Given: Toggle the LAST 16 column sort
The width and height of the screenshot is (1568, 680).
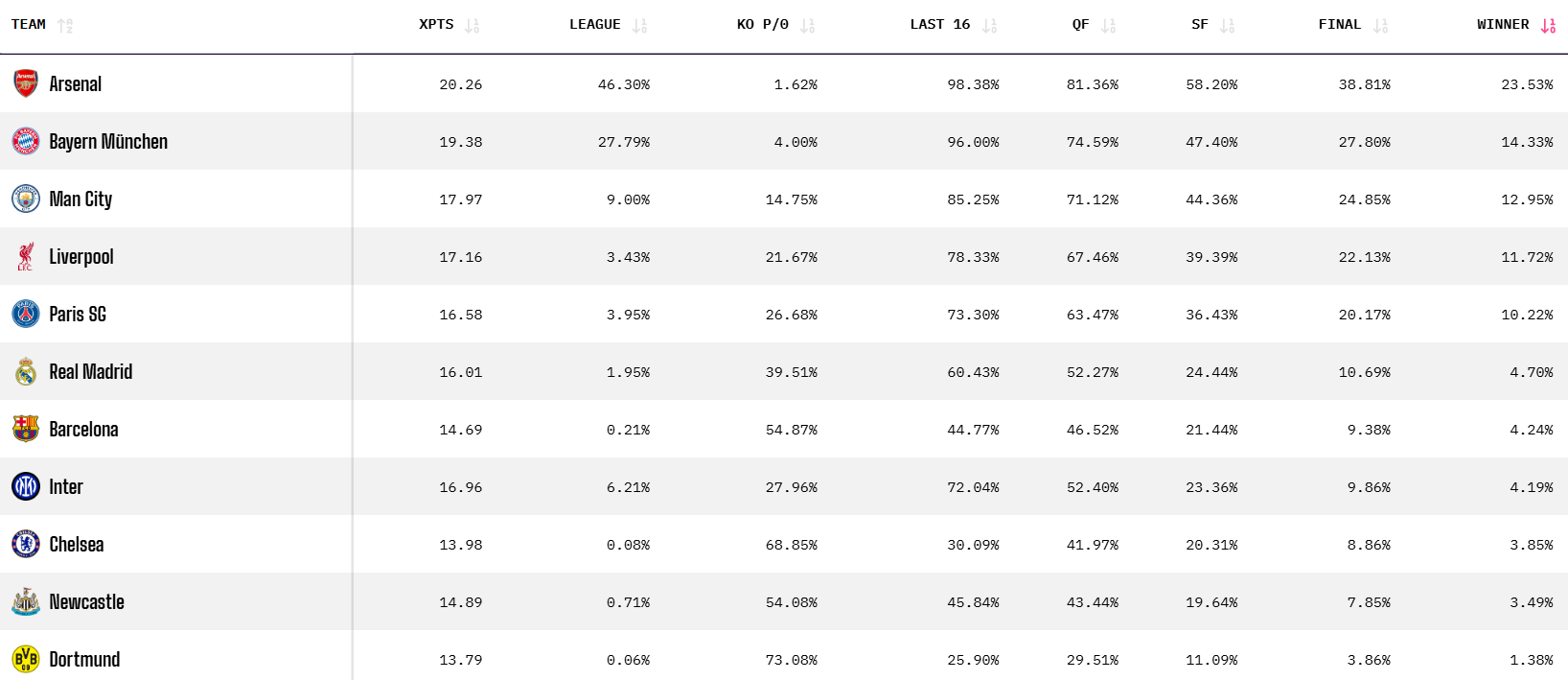Looking at the screenshot, I should [x=989, y=26].
